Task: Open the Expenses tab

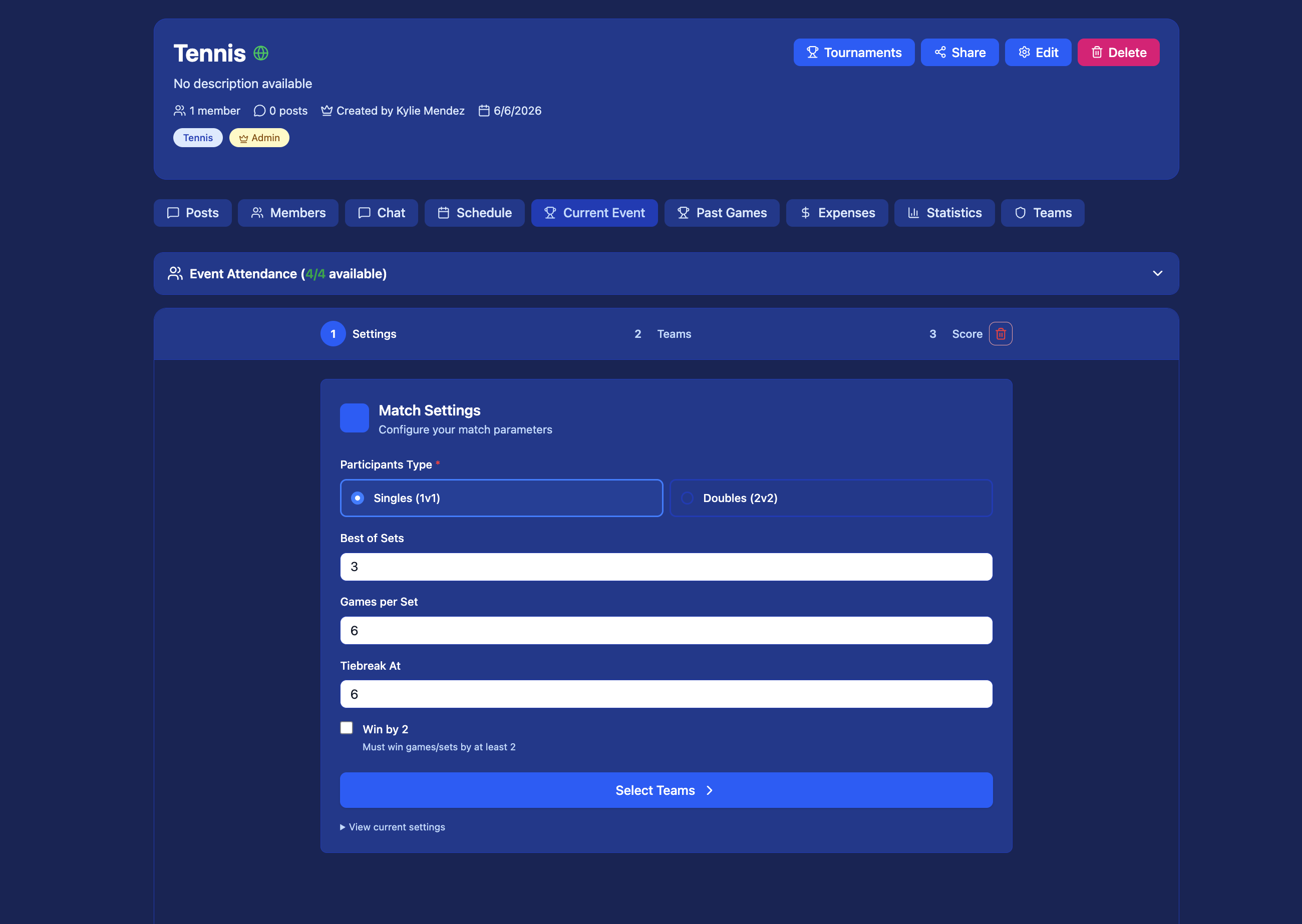Action: 836,213
